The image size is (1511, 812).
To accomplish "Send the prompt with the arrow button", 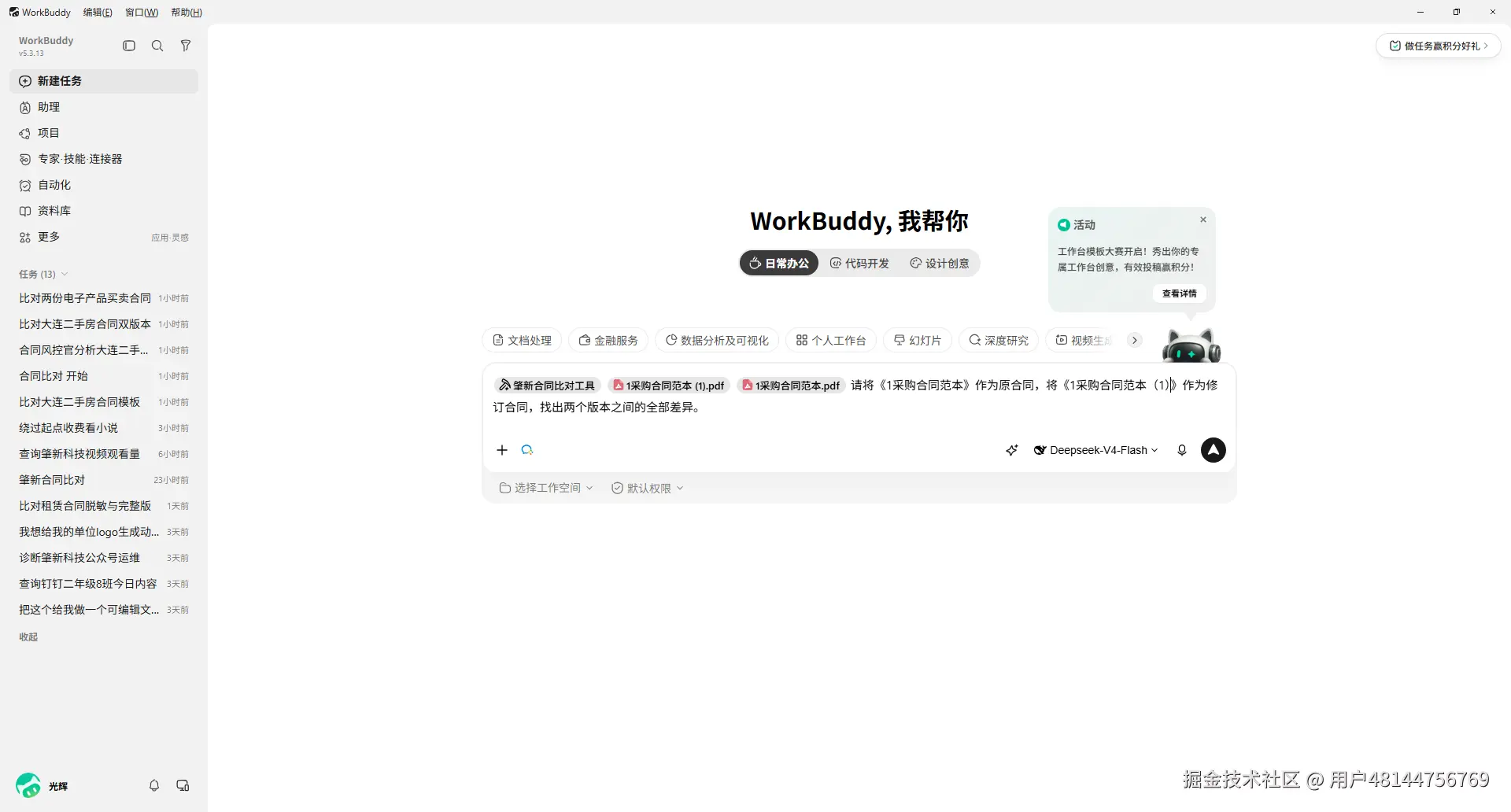I will click(1214, 450).
